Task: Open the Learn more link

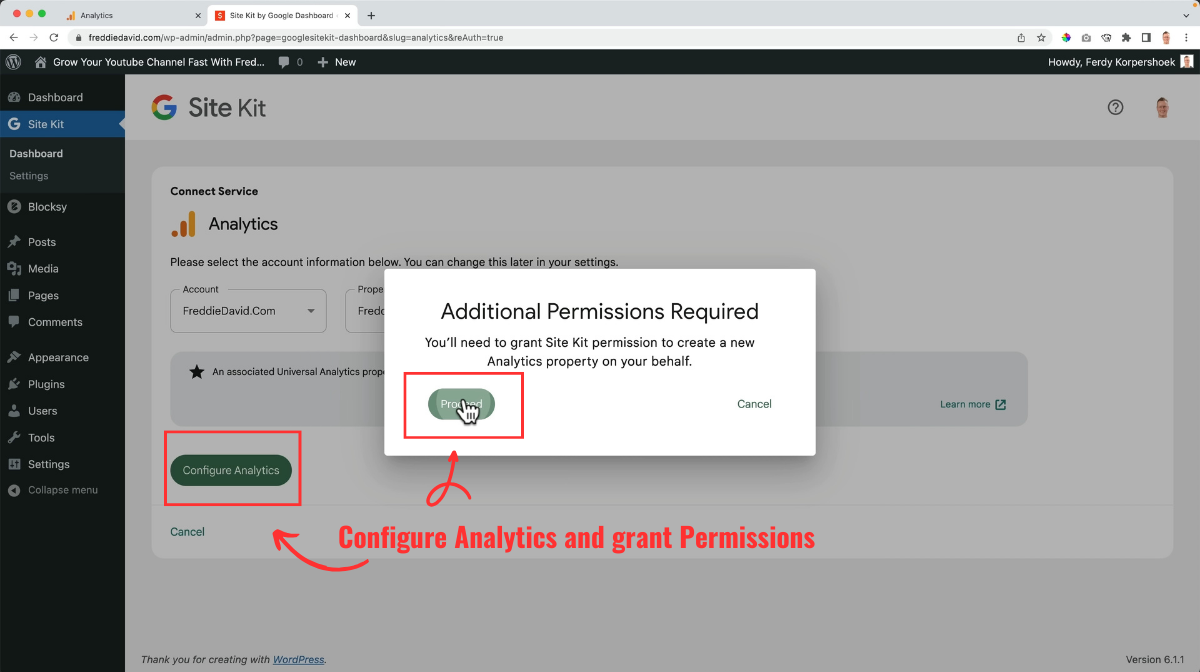Action: (966, 404)
